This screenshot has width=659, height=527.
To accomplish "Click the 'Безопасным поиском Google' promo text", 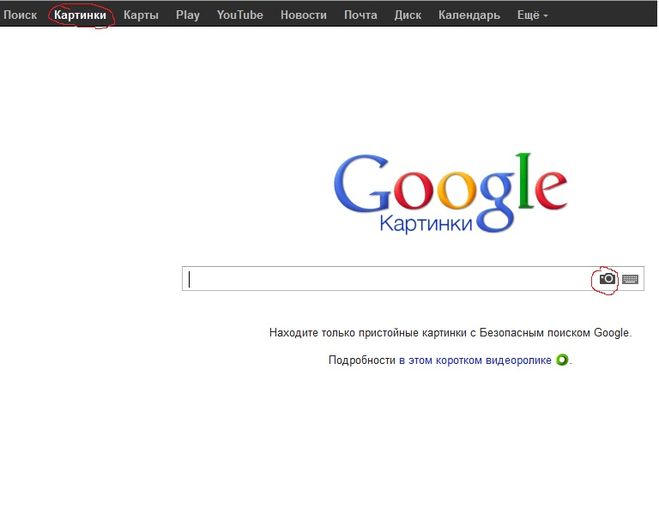I will [558, 332].
